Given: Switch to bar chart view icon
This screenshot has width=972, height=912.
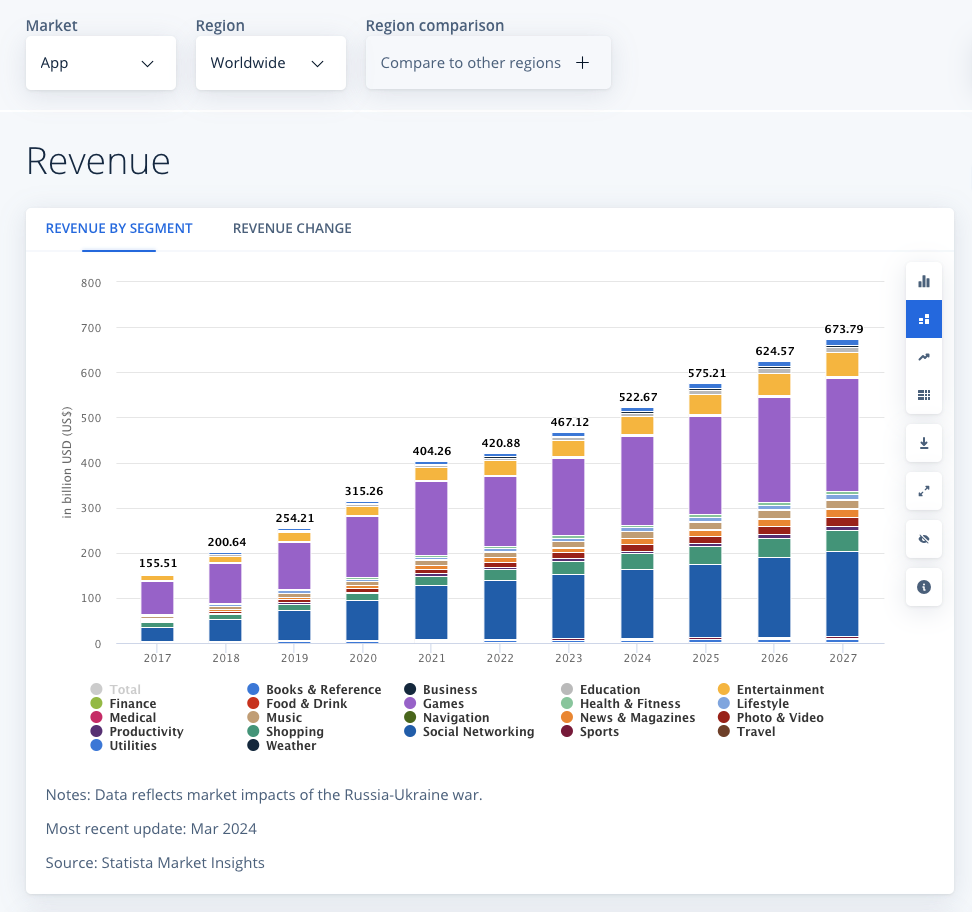Looking at the screenshot, I should pyautogui.click(x=923, y=281).
